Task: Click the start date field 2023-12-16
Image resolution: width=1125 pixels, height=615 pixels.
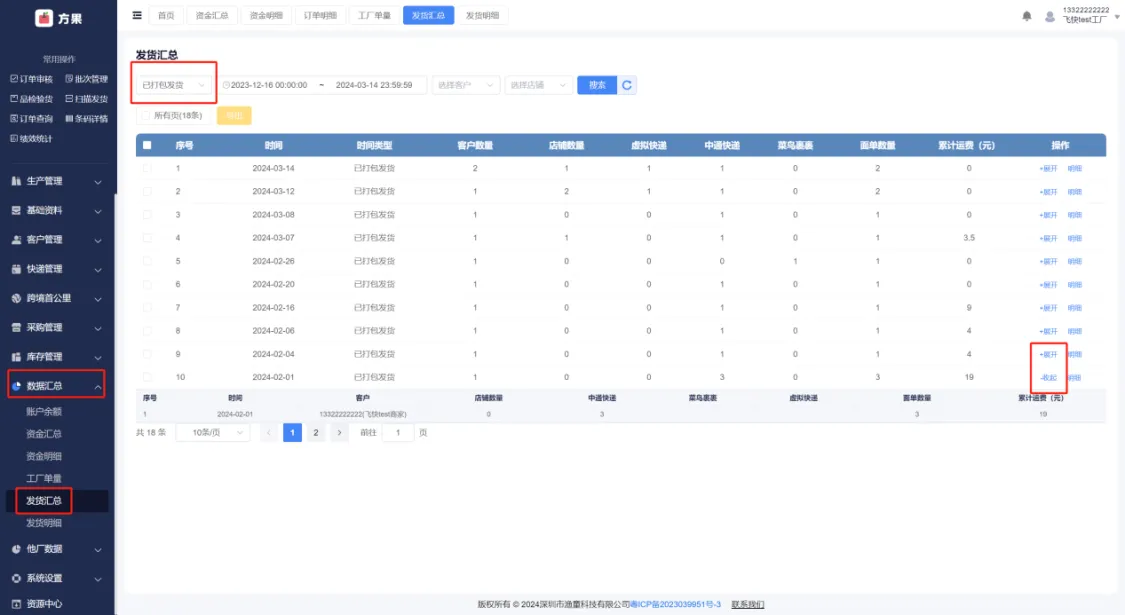Action: [269, 85]
